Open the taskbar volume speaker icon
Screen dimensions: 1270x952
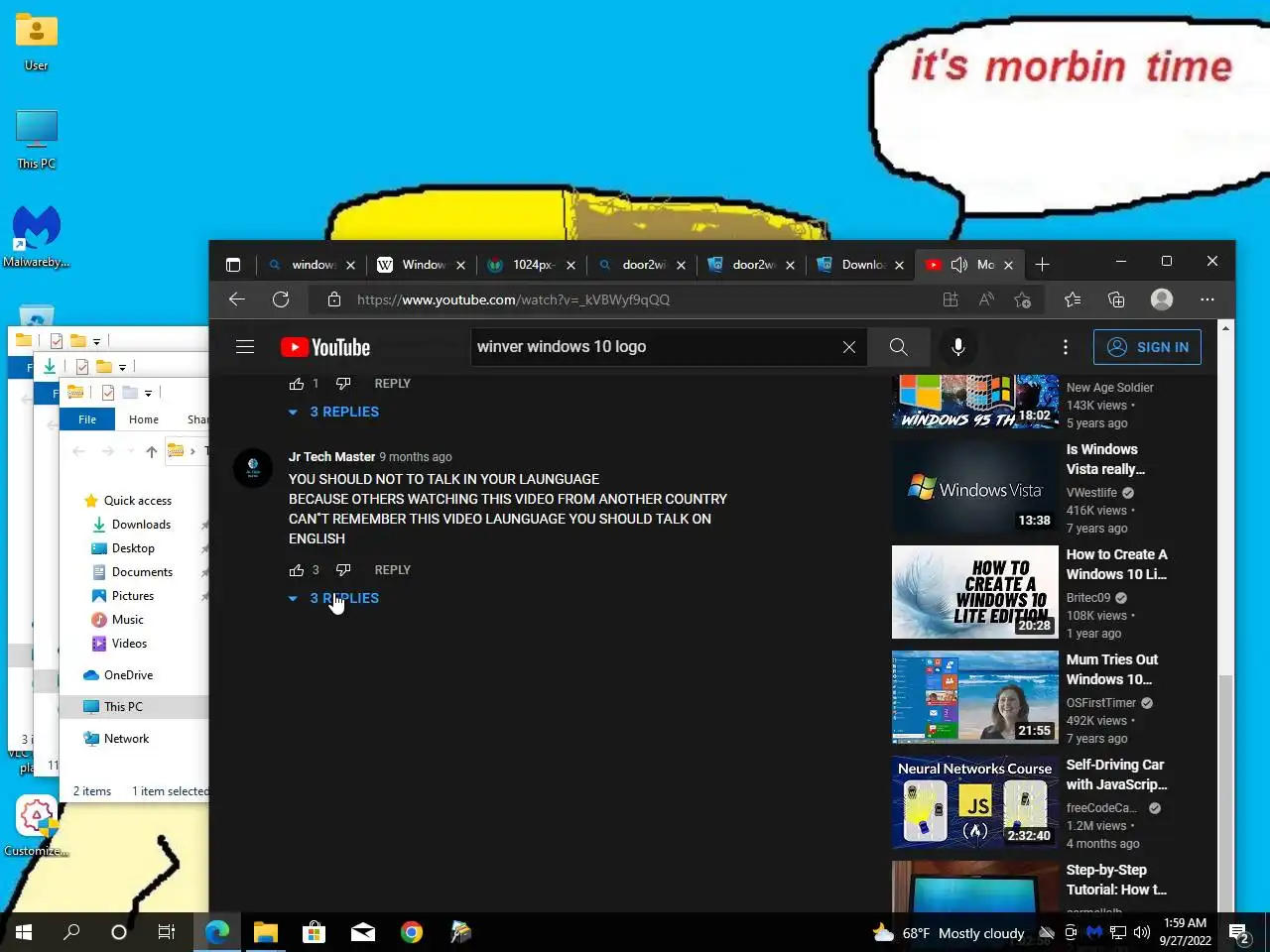tap(1141, 932)
